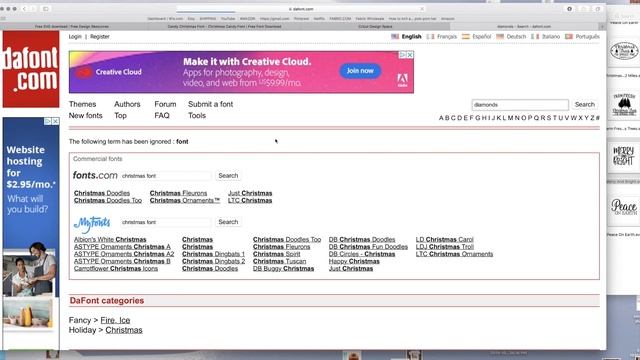Toggle the Safari sidebar button

[45, 9]
